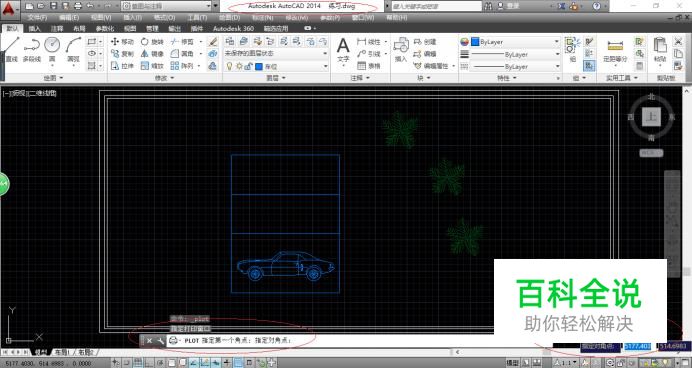Open the File (文件) menu

pyautogui.click(x=38, y=18)
